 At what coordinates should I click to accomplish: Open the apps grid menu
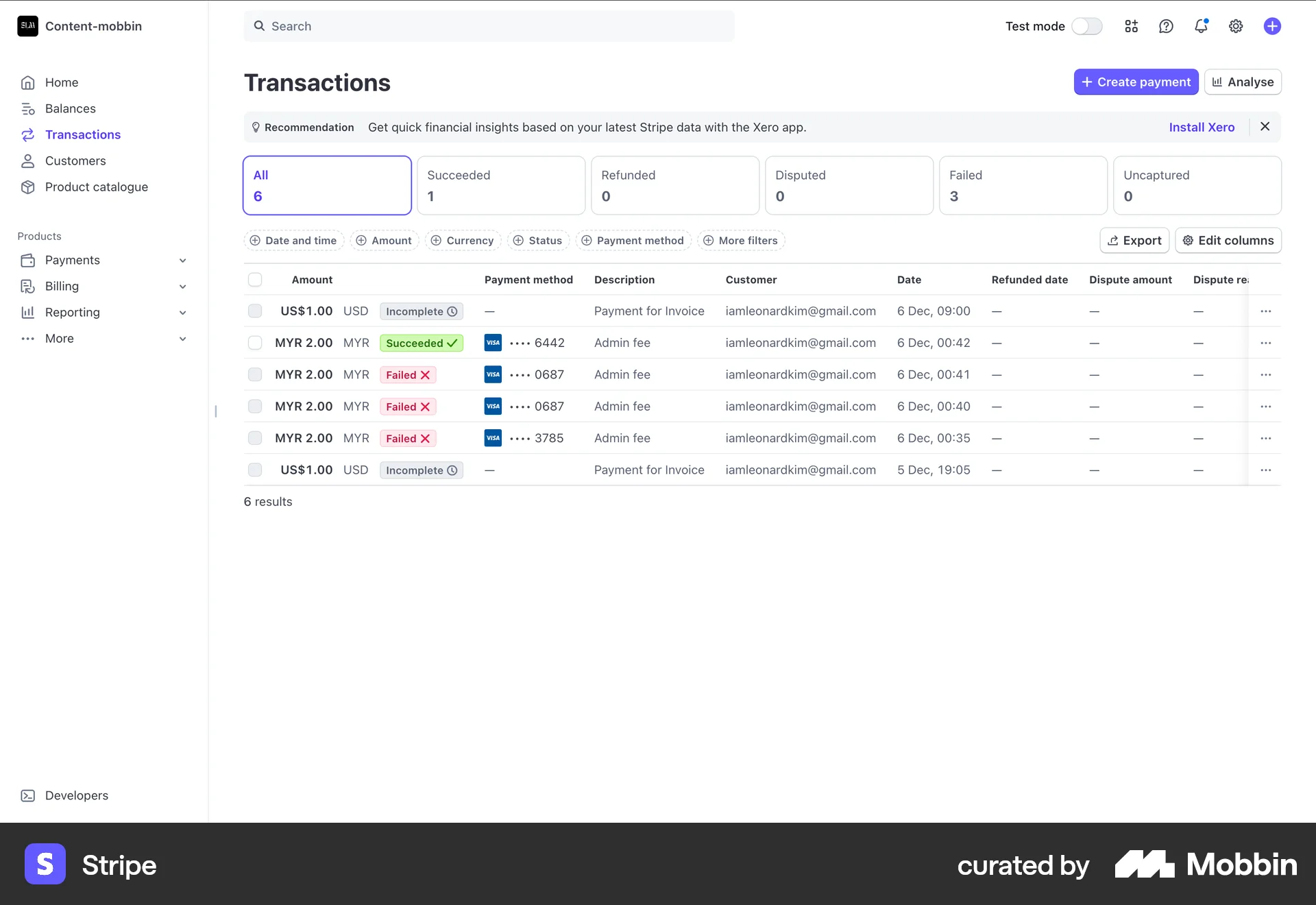tap(1131, 26)
